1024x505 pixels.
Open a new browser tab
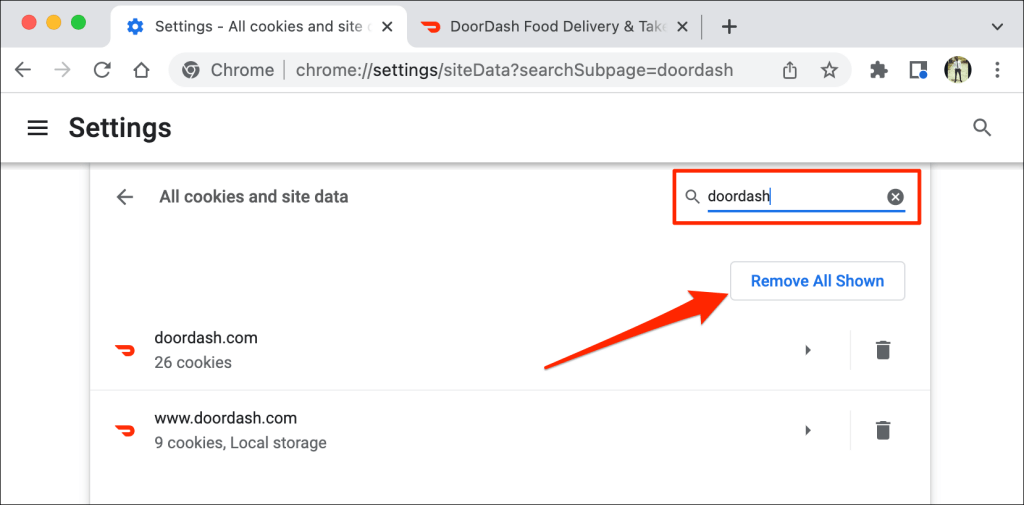pyautogui.click(x=729, y=27)
